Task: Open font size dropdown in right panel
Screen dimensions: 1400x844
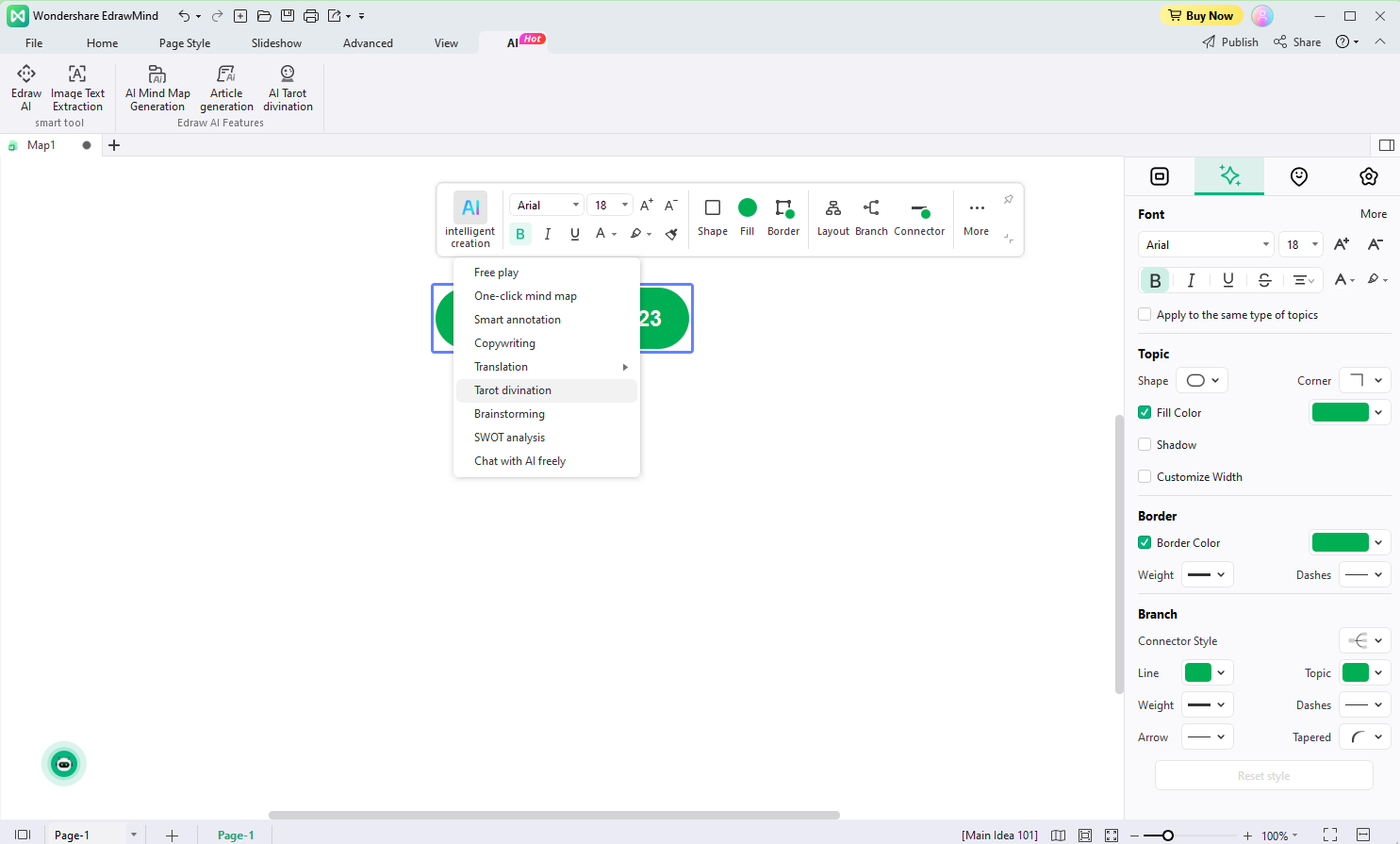Action: (1302, 244)
